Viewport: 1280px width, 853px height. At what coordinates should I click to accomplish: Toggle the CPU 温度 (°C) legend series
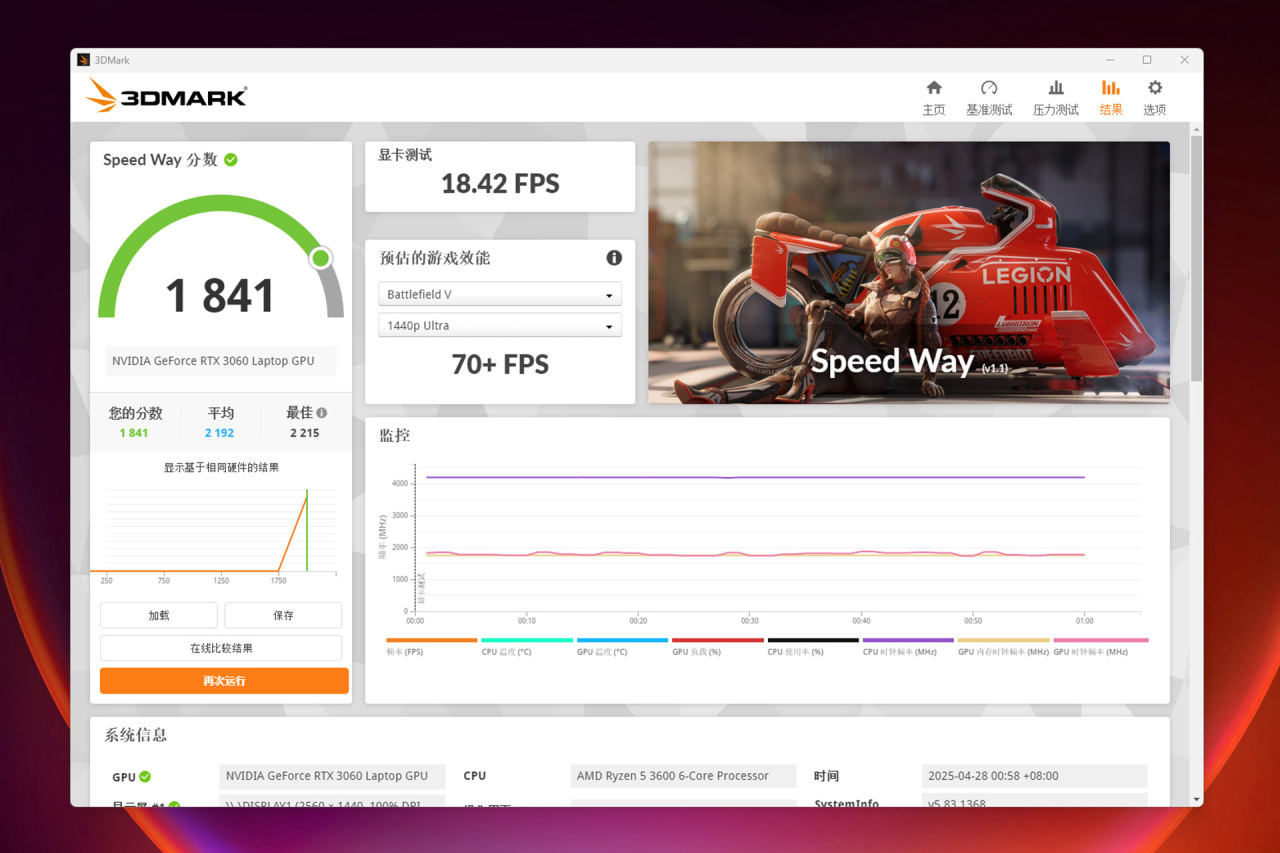(x=527, y=646)
